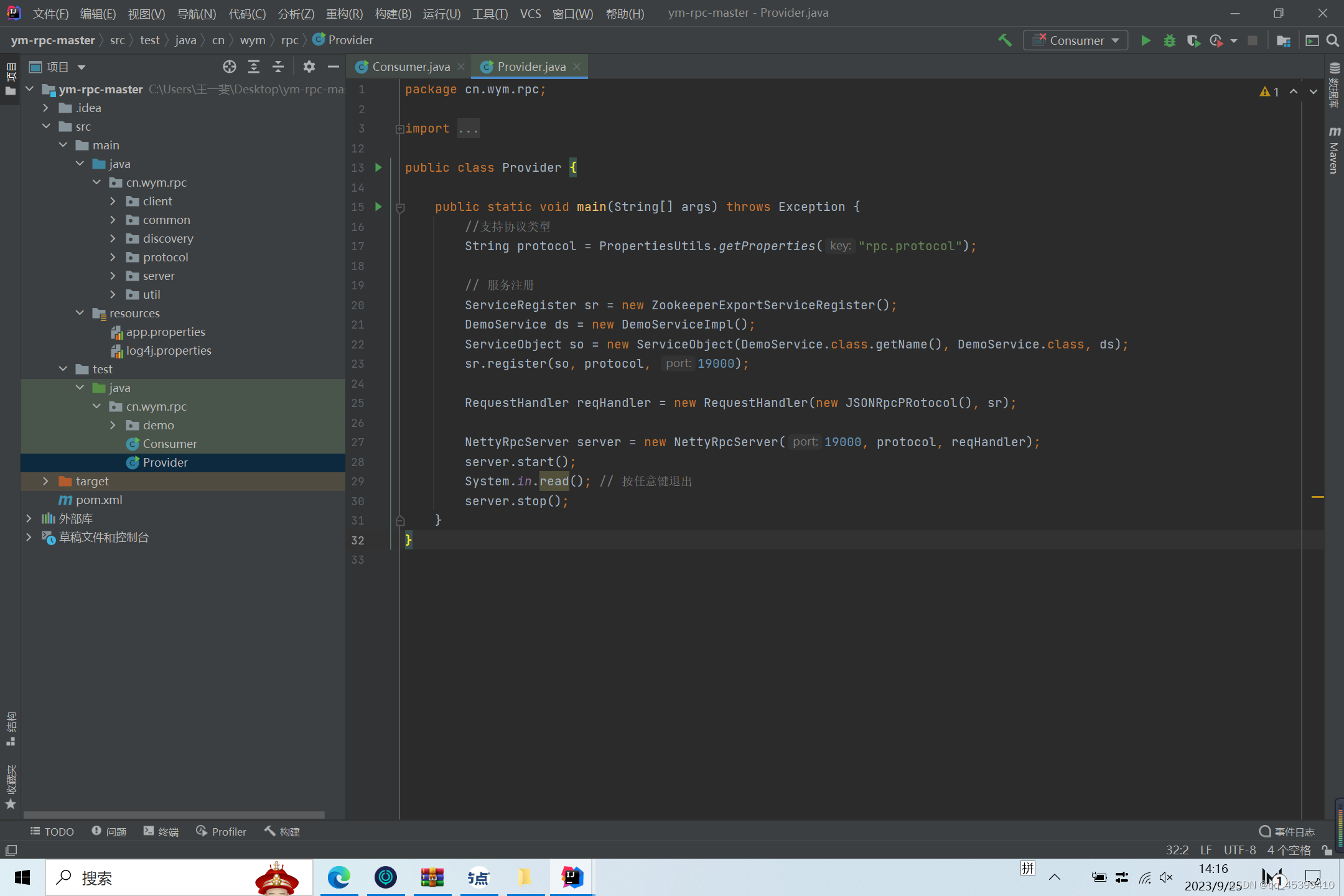1344x896 pixels.
Task: Toggle read-only lock in status bar
Action: tap(1327, 850)
